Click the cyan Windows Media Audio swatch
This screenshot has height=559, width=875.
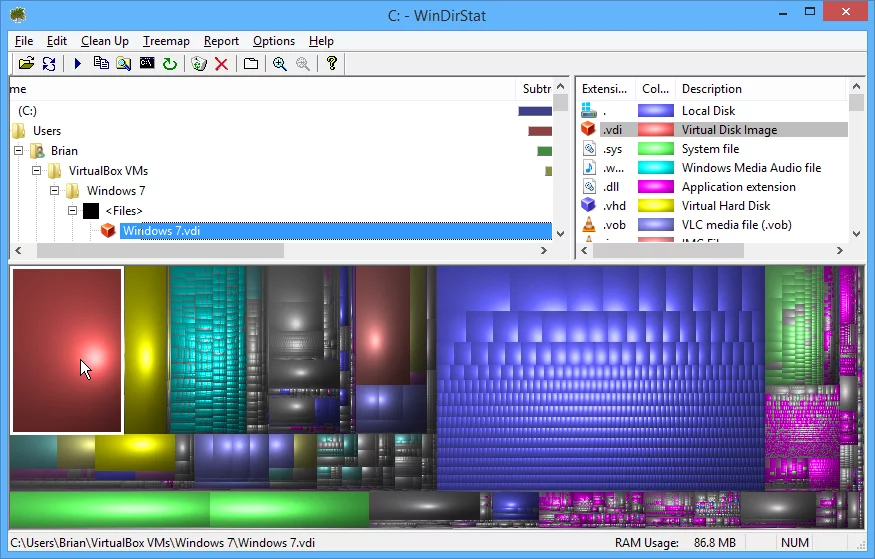[656, 167]
